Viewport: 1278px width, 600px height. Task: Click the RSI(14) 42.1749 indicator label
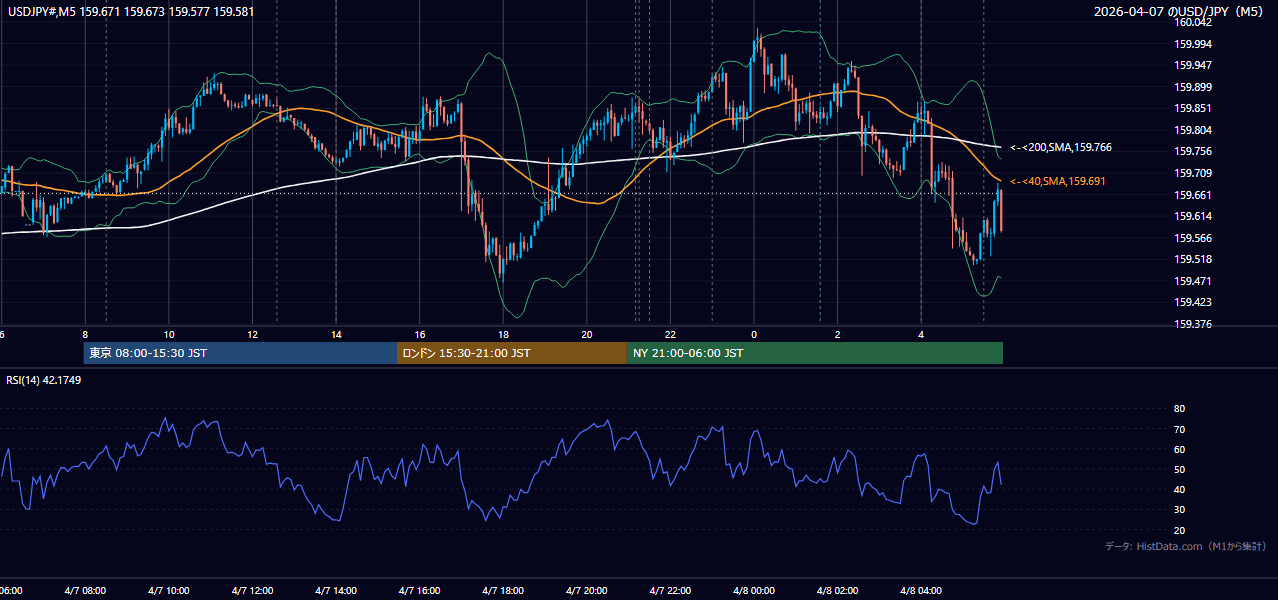(x=44, y=380)
